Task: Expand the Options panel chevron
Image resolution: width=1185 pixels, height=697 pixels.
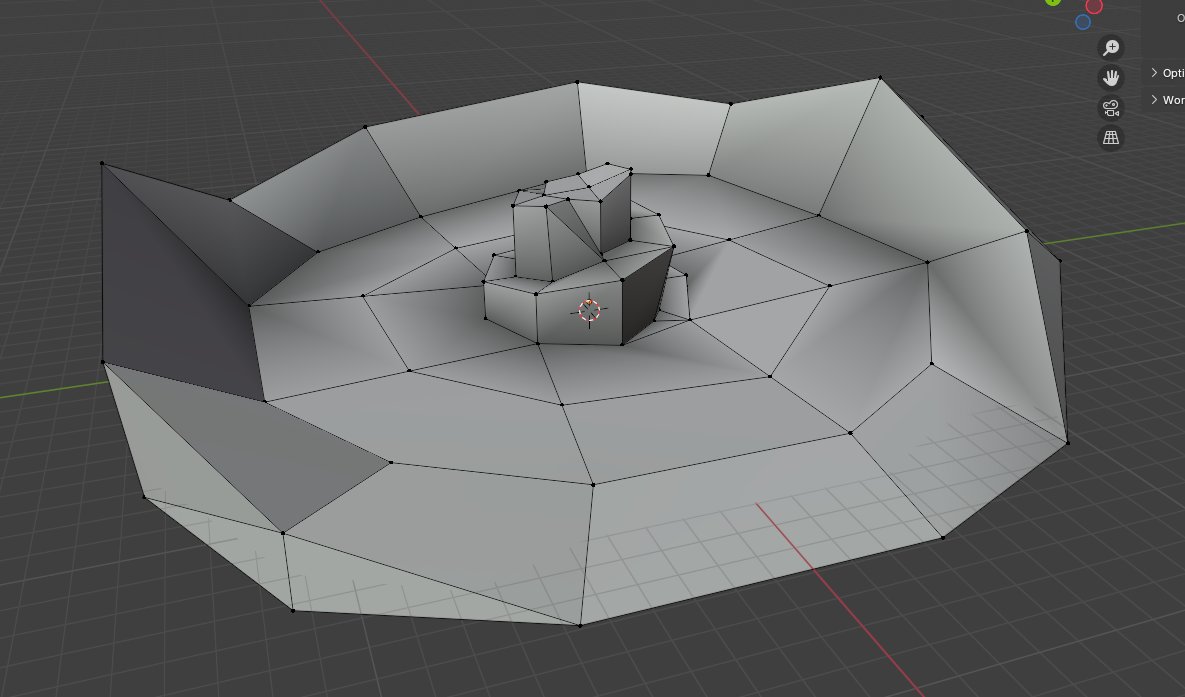Action: pyautogui.click(x=1154, y=73)
